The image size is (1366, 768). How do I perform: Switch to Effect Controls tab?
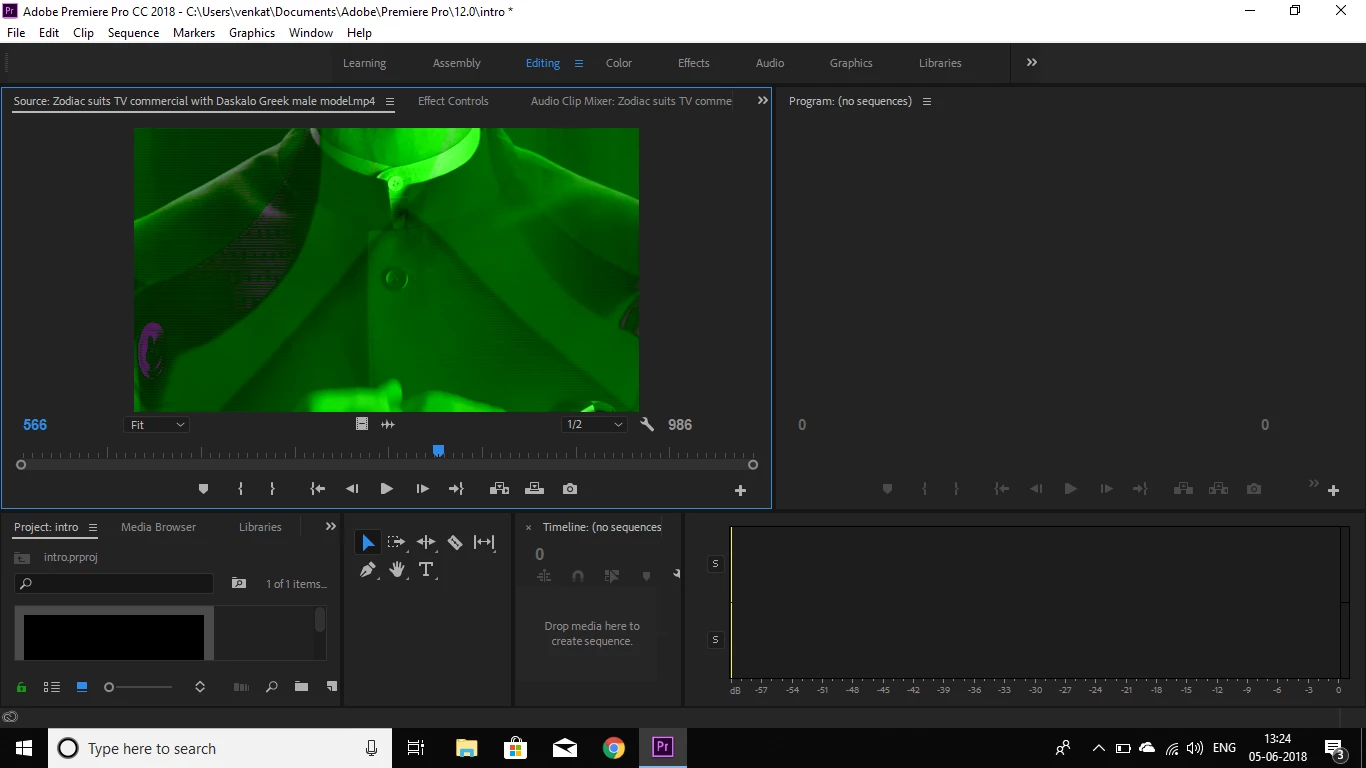(453, 101)
